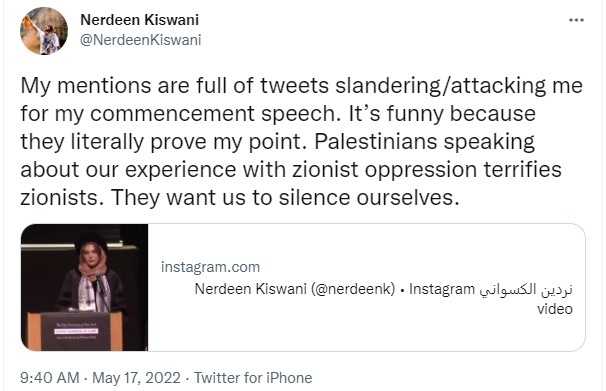Click the instagram.com domain label
The width and height of the screenshot is (606, 391).
point(210,267)
